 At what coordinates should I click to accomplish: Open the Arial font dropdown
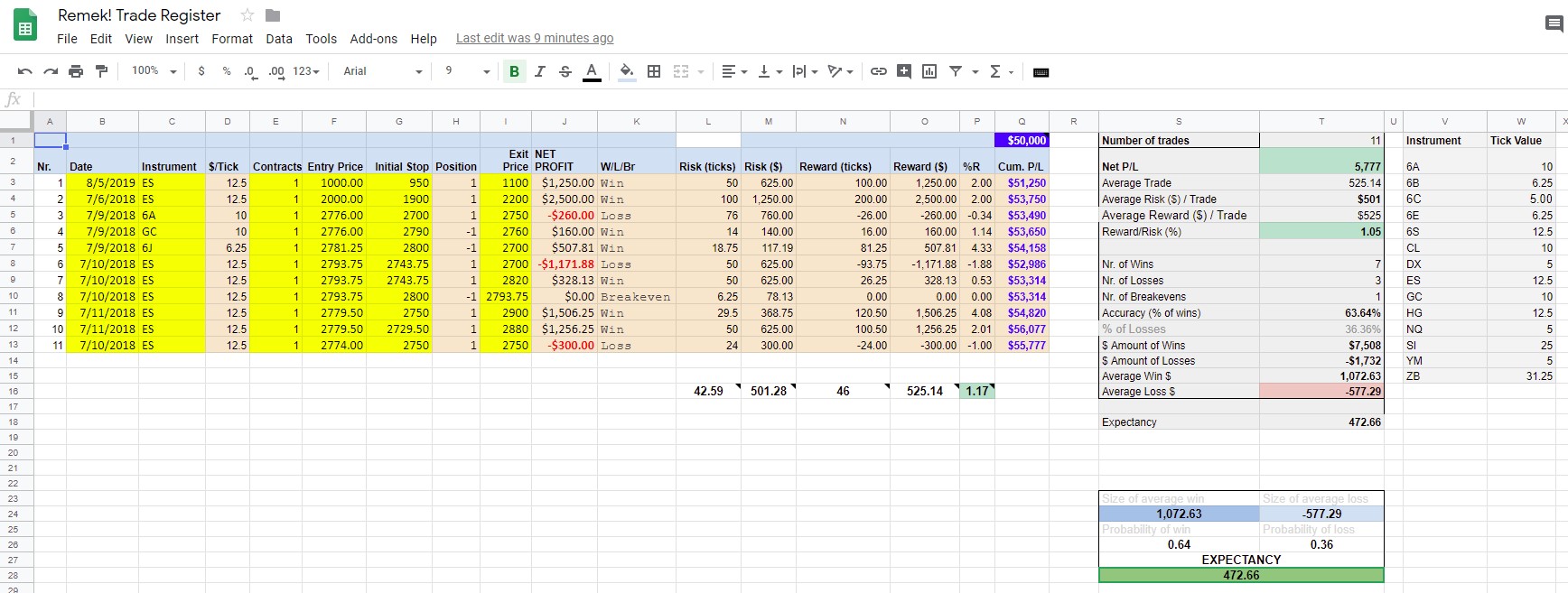click(x=382, y=71)
